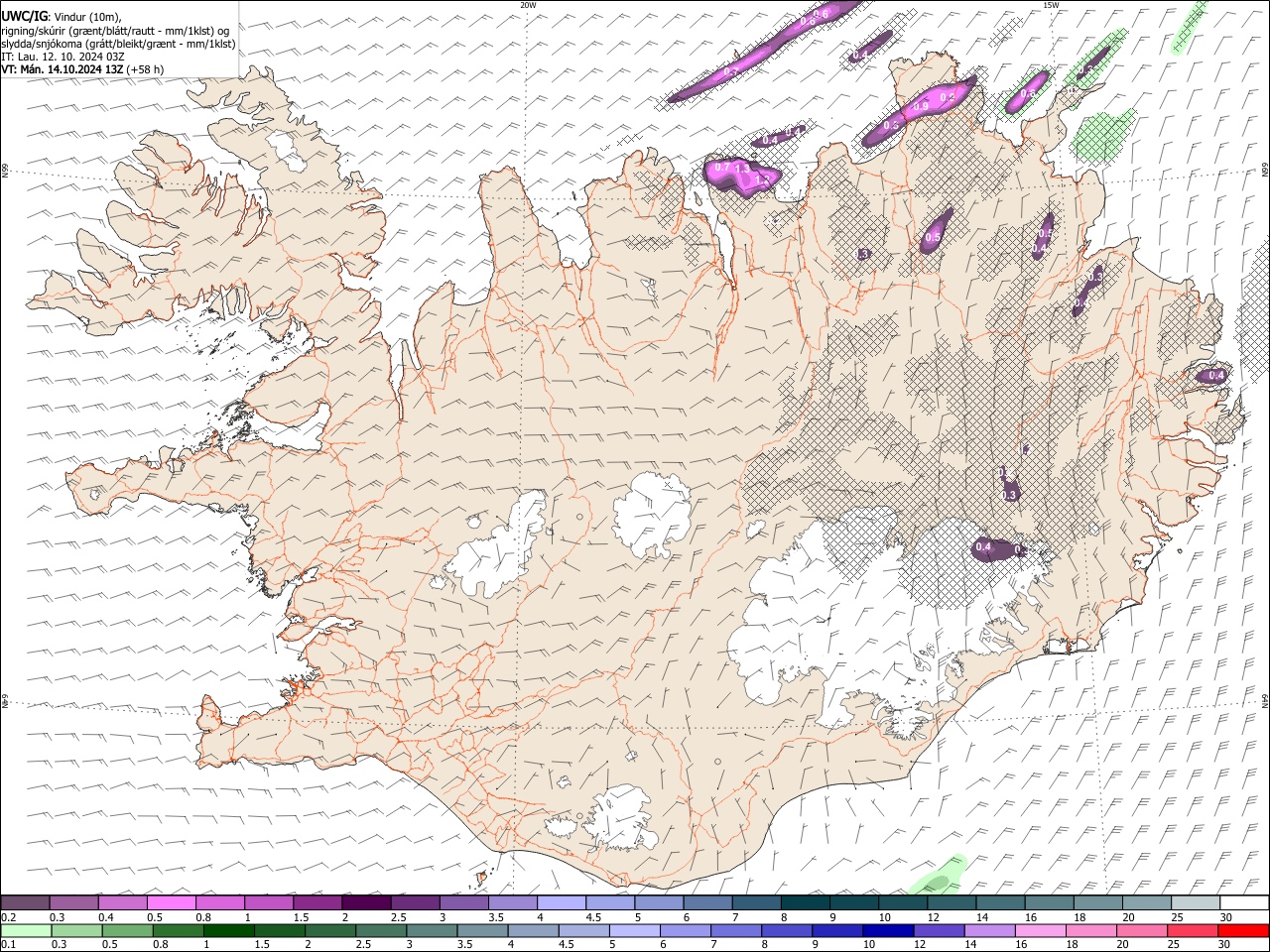Click the dark teal swatch labeled 8 in snow legend
Screen dimensions: 1270x952
click(805, 902)
